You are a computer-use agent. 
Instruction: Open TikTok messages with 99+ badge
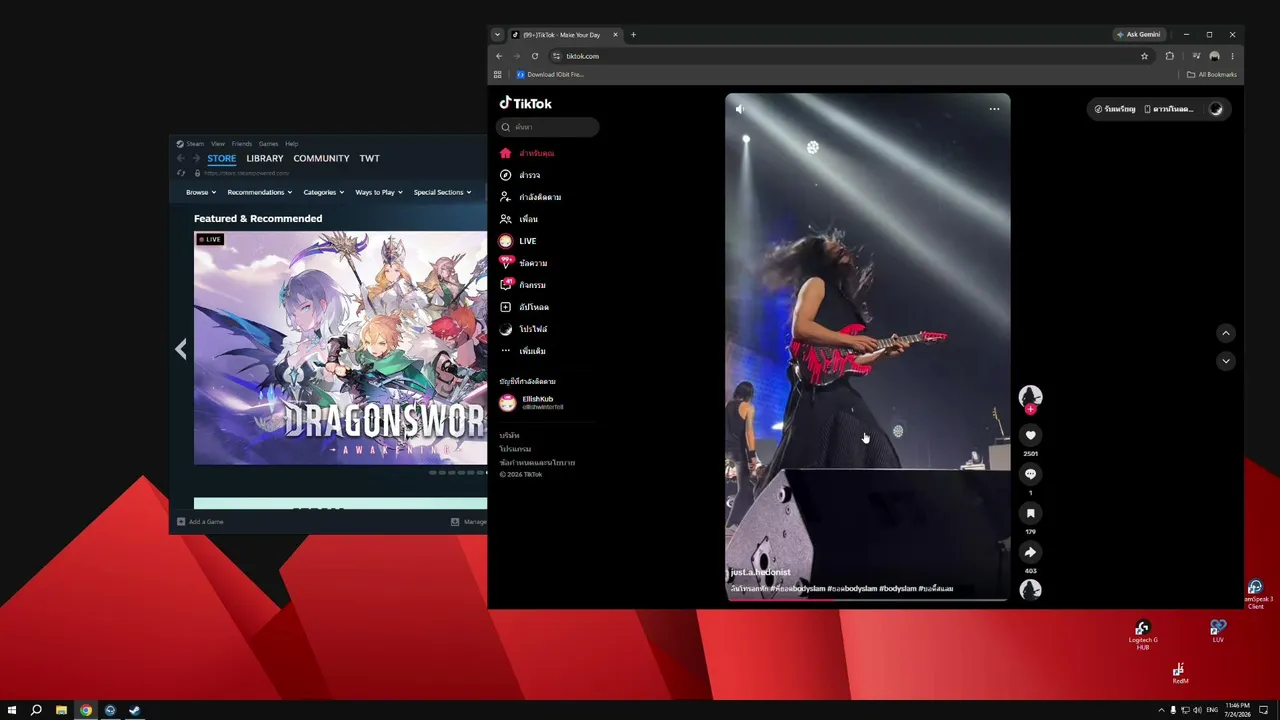524,263
